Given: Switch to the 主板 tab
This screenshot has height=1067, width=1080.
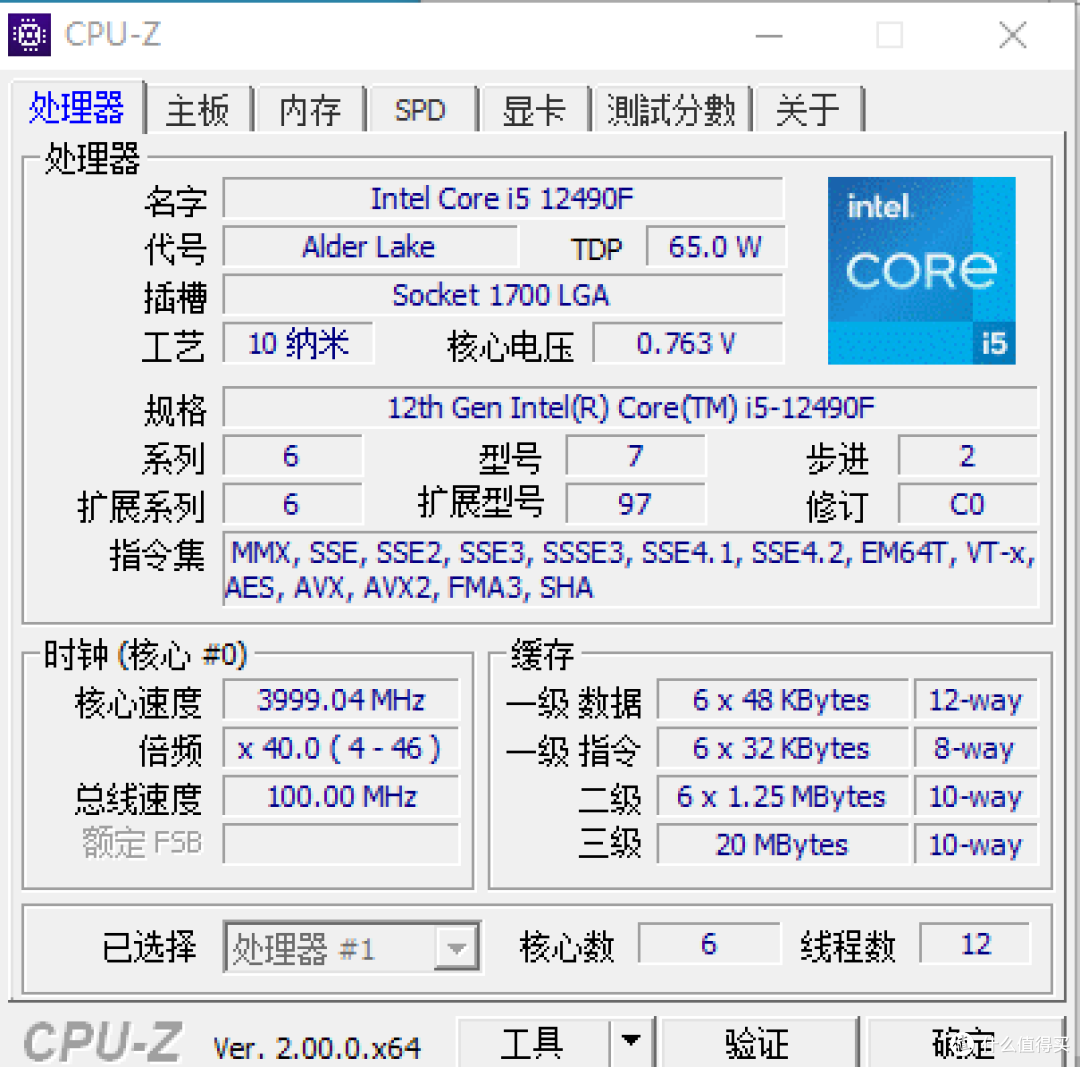Looking at the screenshot, I should click(x=198, y=110).
